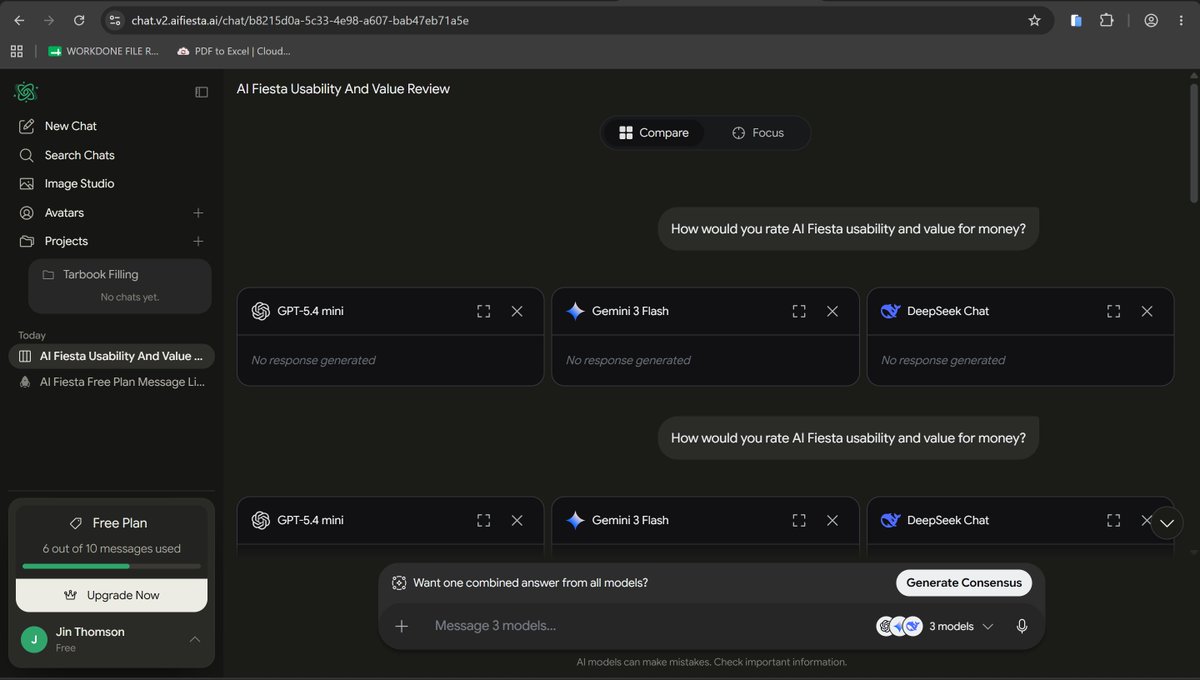Image resolution: width=1200 pixels, height=680 pixels.
Task: Switch to Focus mode
Action: pyautogui.click(x=757, y=133)
